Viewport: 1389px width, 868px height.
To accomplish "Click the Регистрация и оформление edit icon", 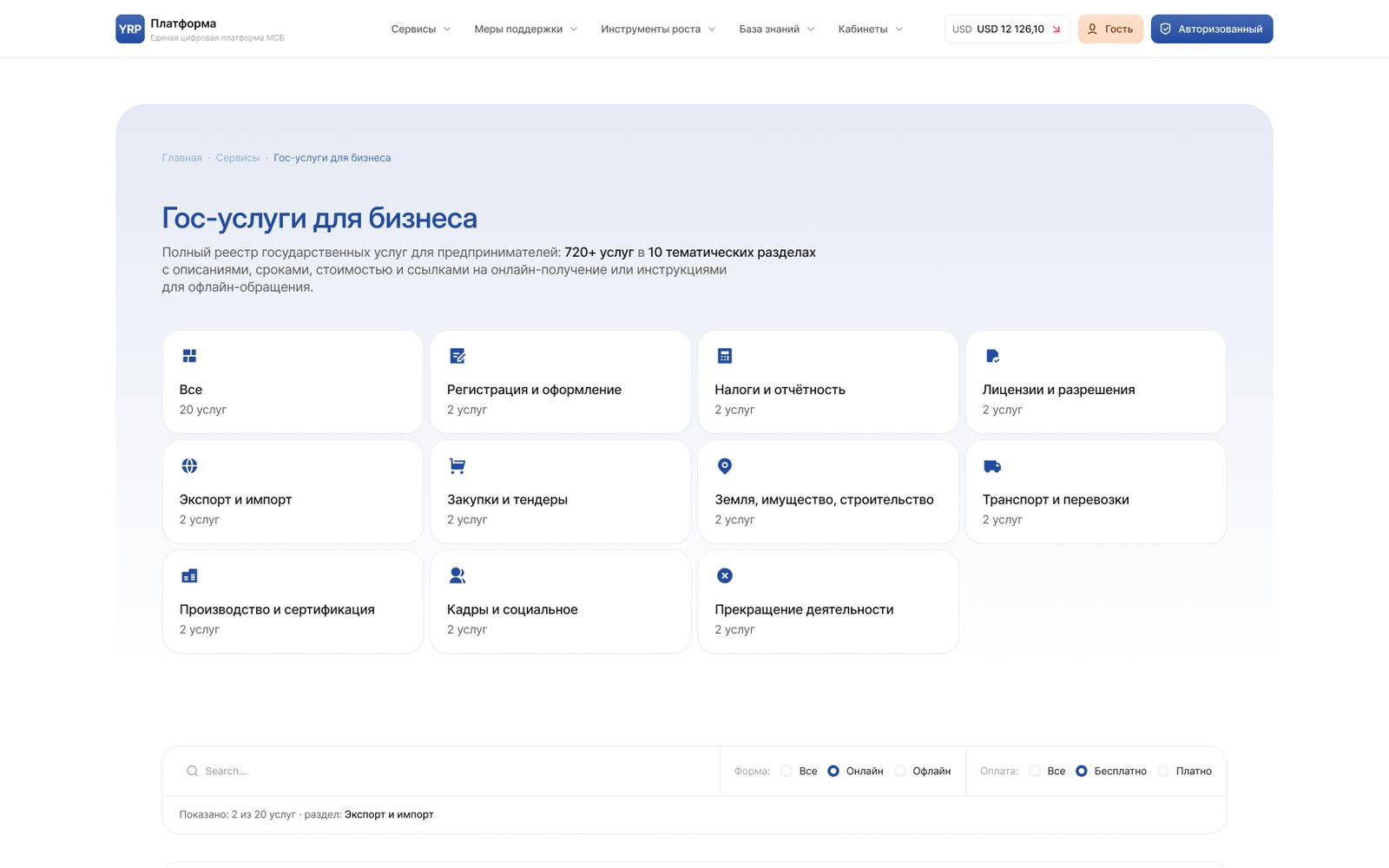I will coord(458,356).
